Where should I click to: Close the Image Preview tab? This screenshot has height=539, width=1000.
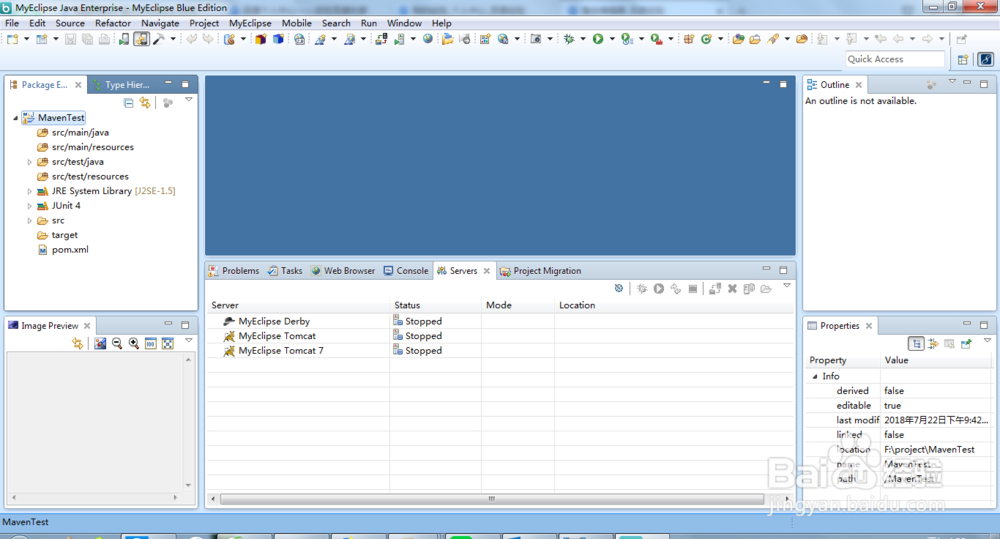[87, 326]
